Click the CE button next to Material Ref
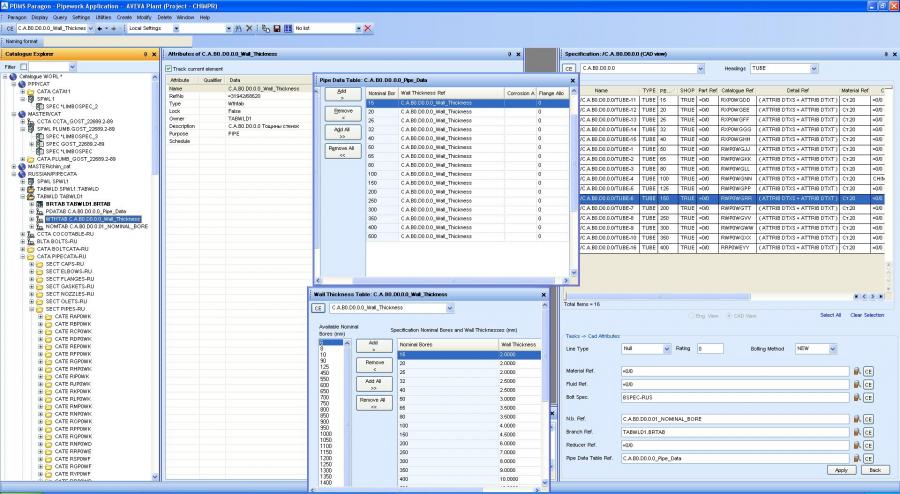The height and width of the screenshot is (494, 900). pyautogui.click(x=868, y=372)
